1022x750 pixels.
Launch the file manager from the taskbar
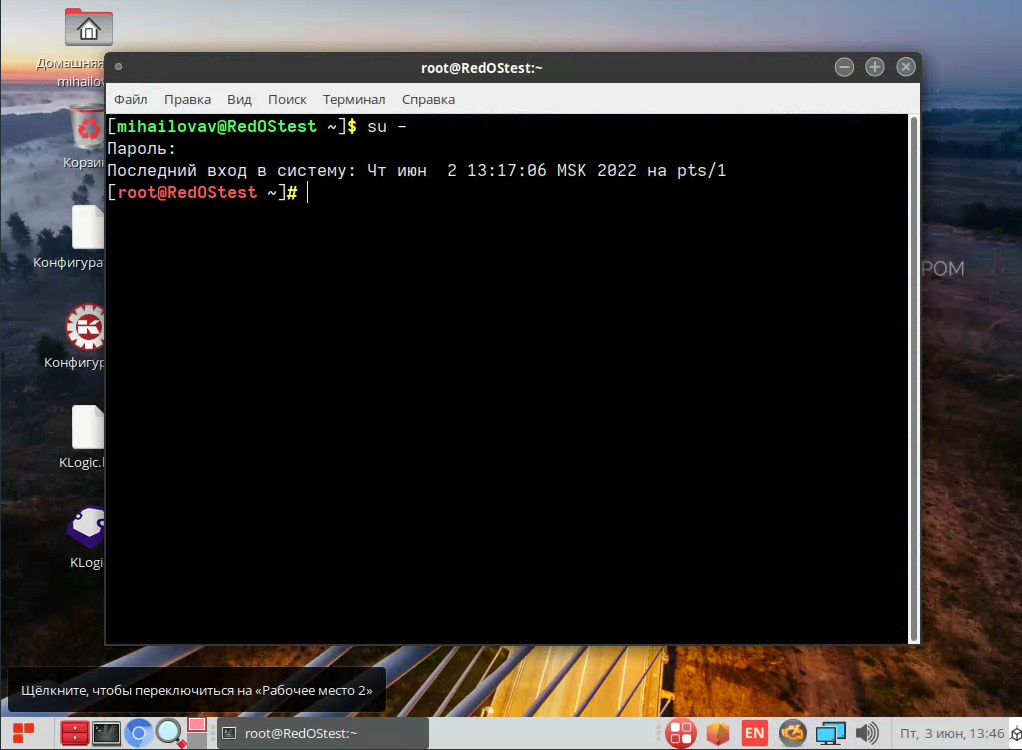pyautogui.click(x=74, y=733)
